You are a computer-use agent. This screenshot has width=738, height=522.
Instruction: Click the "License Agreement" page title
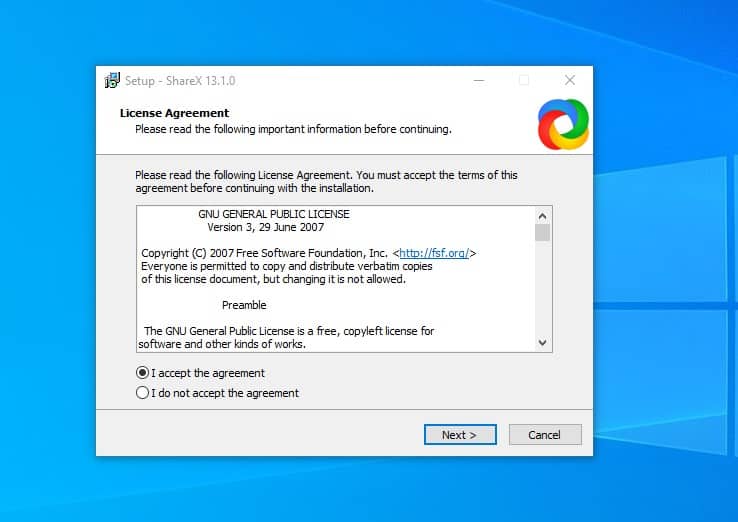pyautogui.click(x=174, y=113)
